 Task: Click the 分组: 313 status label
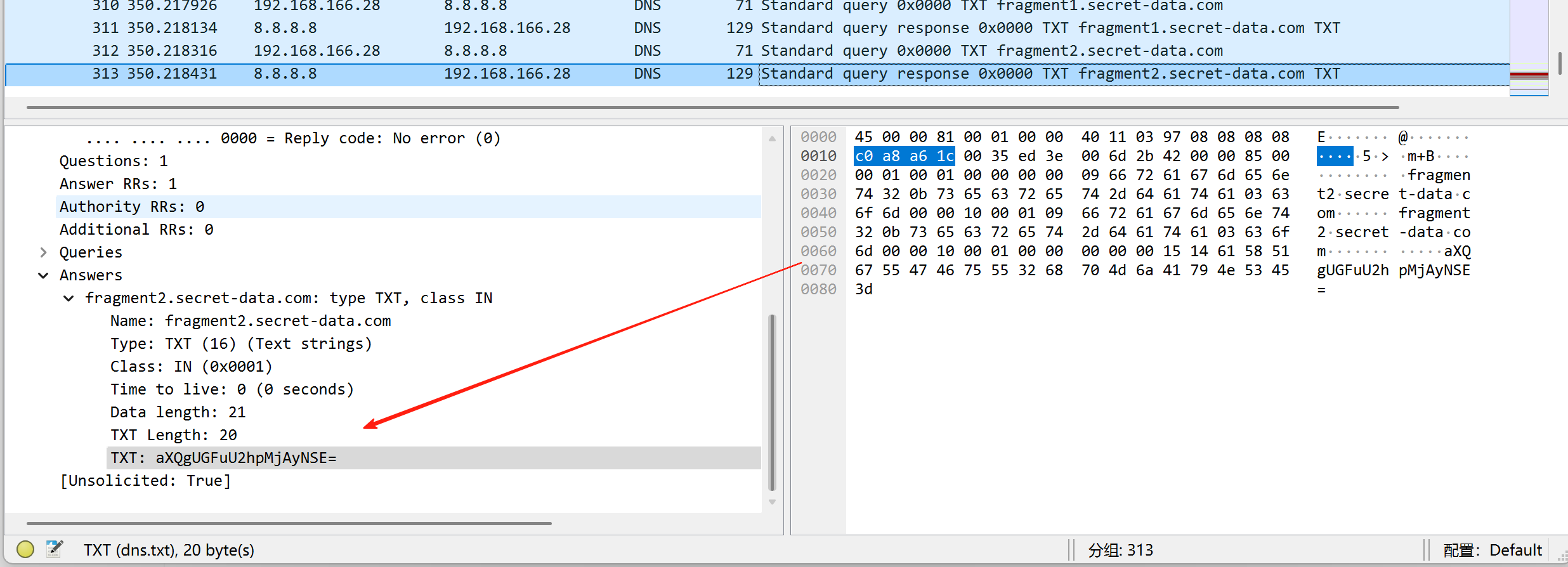click(x=1120, y=550)
